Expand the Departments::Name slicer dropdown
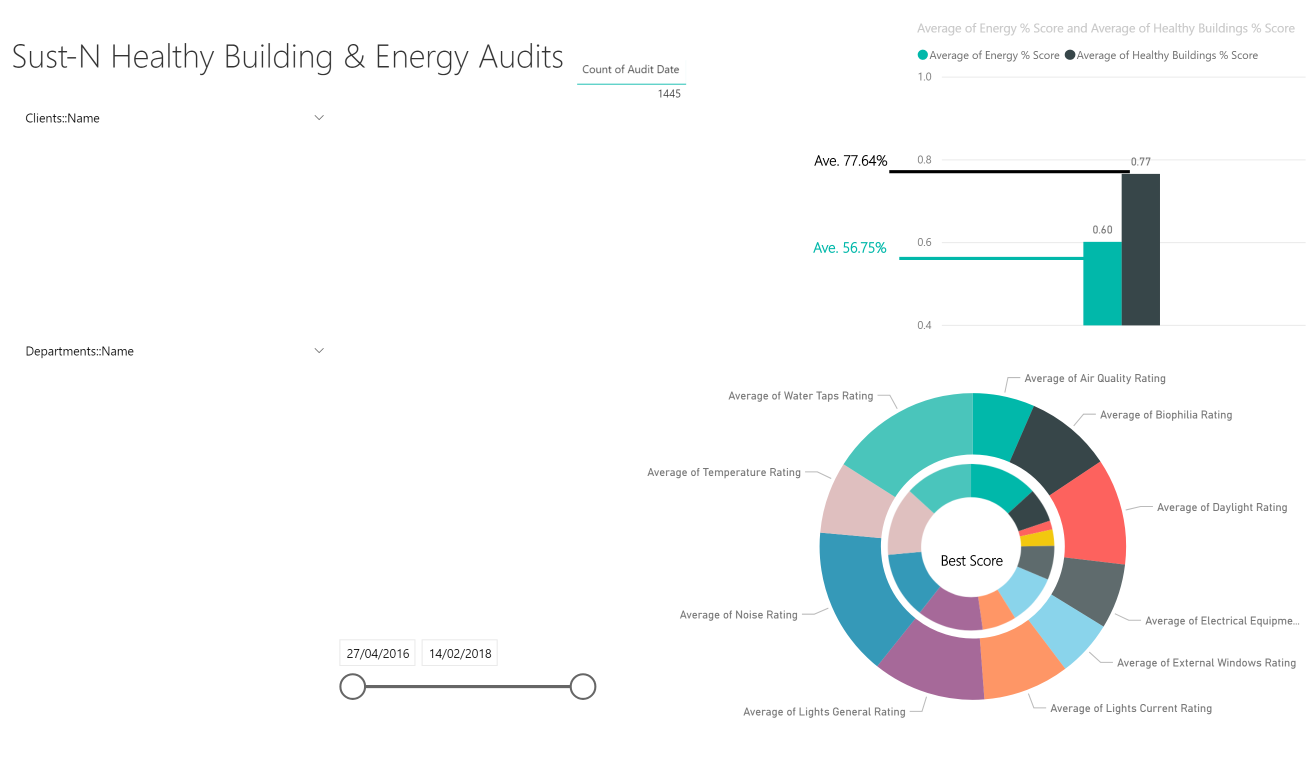Image resolution: width=1314 pixels, height=759 pixels. point(319,351)
